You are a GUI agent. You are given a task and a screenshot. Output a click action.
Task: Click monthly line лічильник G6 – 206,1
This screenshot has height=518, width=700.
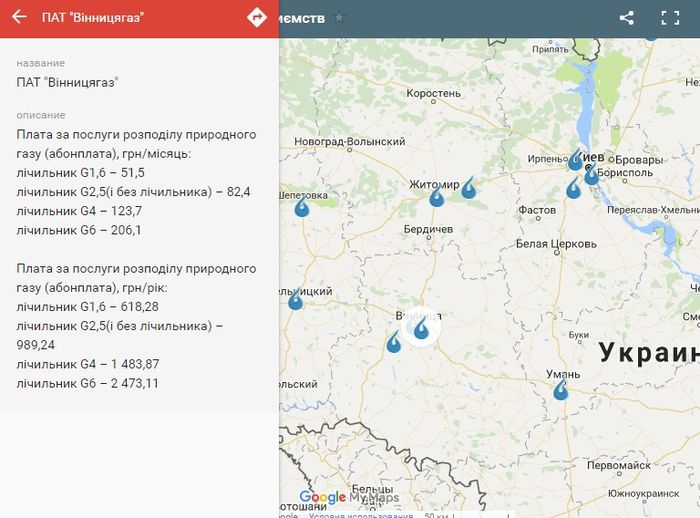tap(79, 230)
